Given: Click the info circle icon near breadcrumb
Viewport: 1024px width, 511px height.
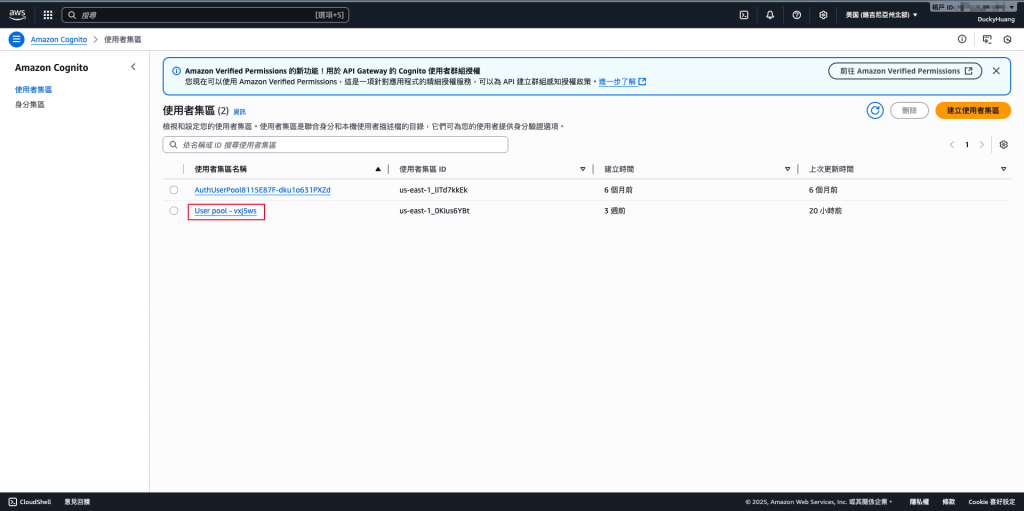Looking at the screenshot, I should 962,39.
